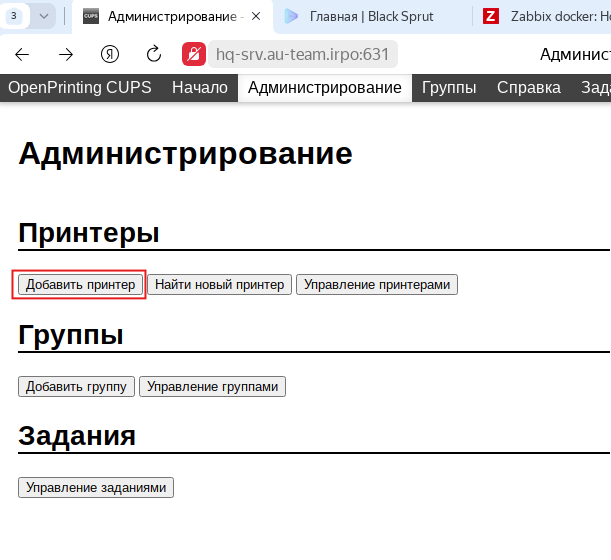Click the browser forward arrow
The width and height of the screenshot is (611, 560).
pos(66,54)
